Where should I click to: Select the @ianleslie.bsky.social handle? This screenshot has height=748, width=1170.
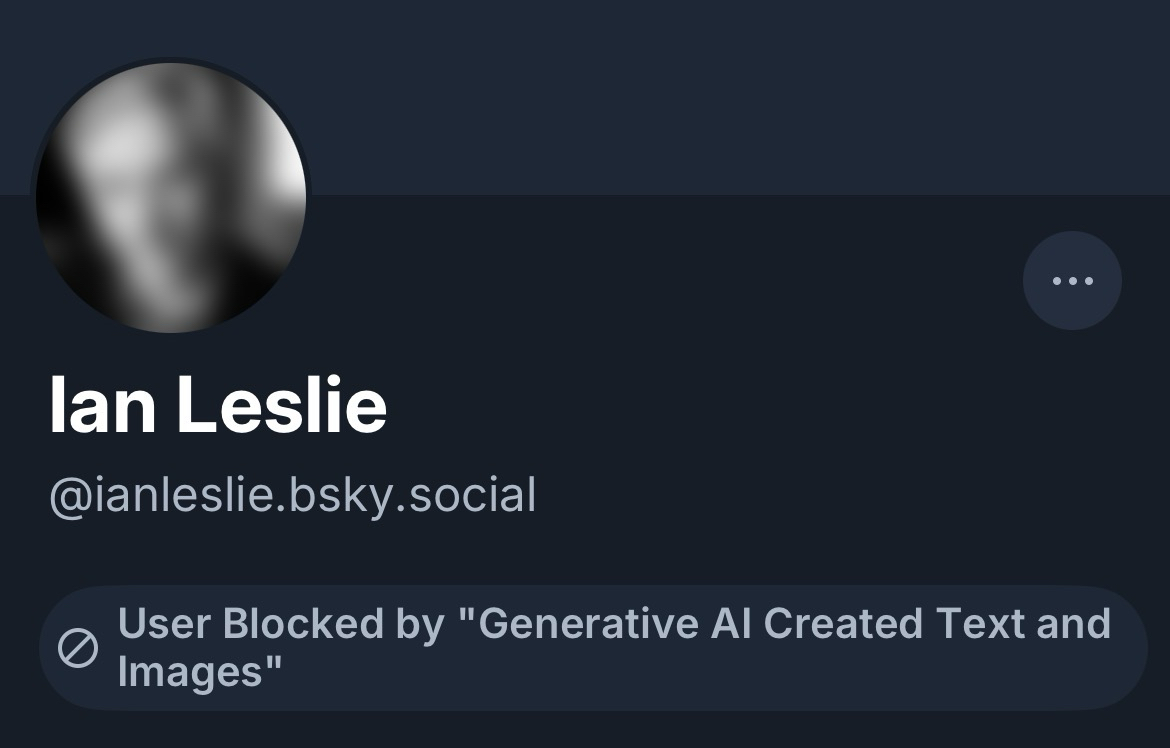[292, 495]
